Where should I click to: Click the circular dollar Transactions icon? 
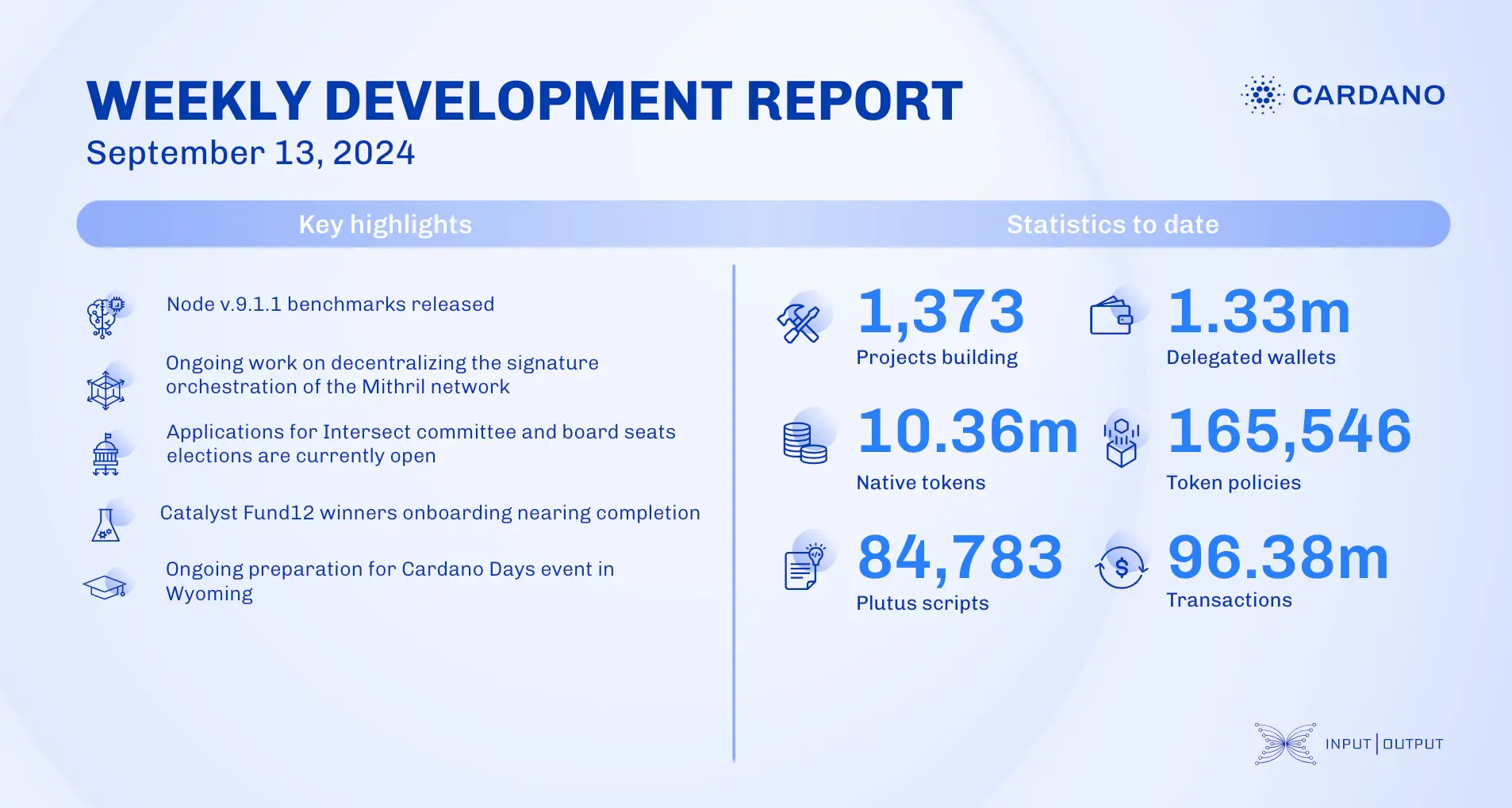click(x=1120, y=566)
